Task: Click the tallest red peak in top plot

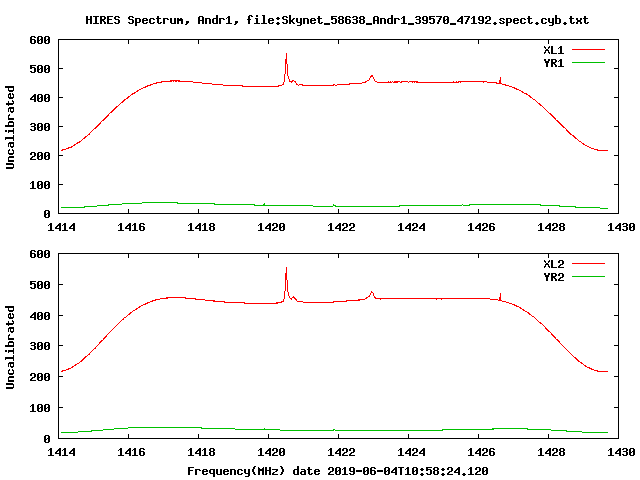Action: click(286, 55)
